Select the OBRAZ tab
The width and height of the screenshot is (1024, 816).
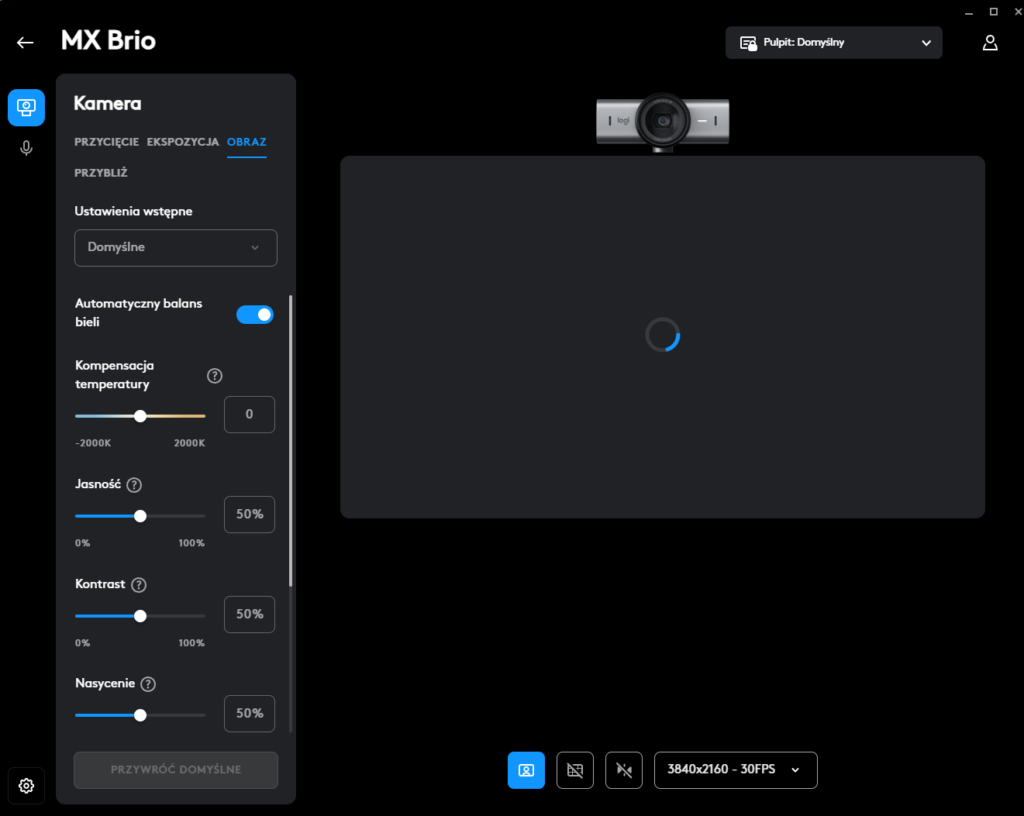point(246,142)
